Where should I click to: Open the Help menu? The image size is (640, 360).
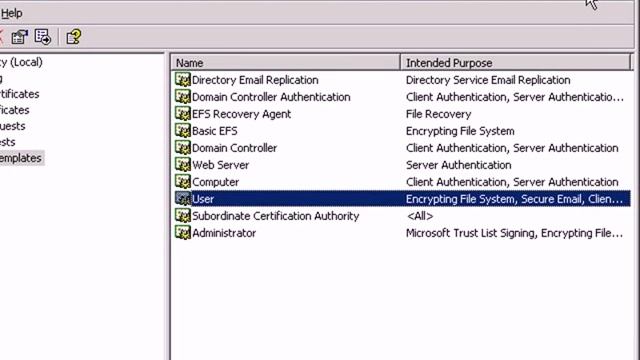pyautogui.click(x=11, y=13)
